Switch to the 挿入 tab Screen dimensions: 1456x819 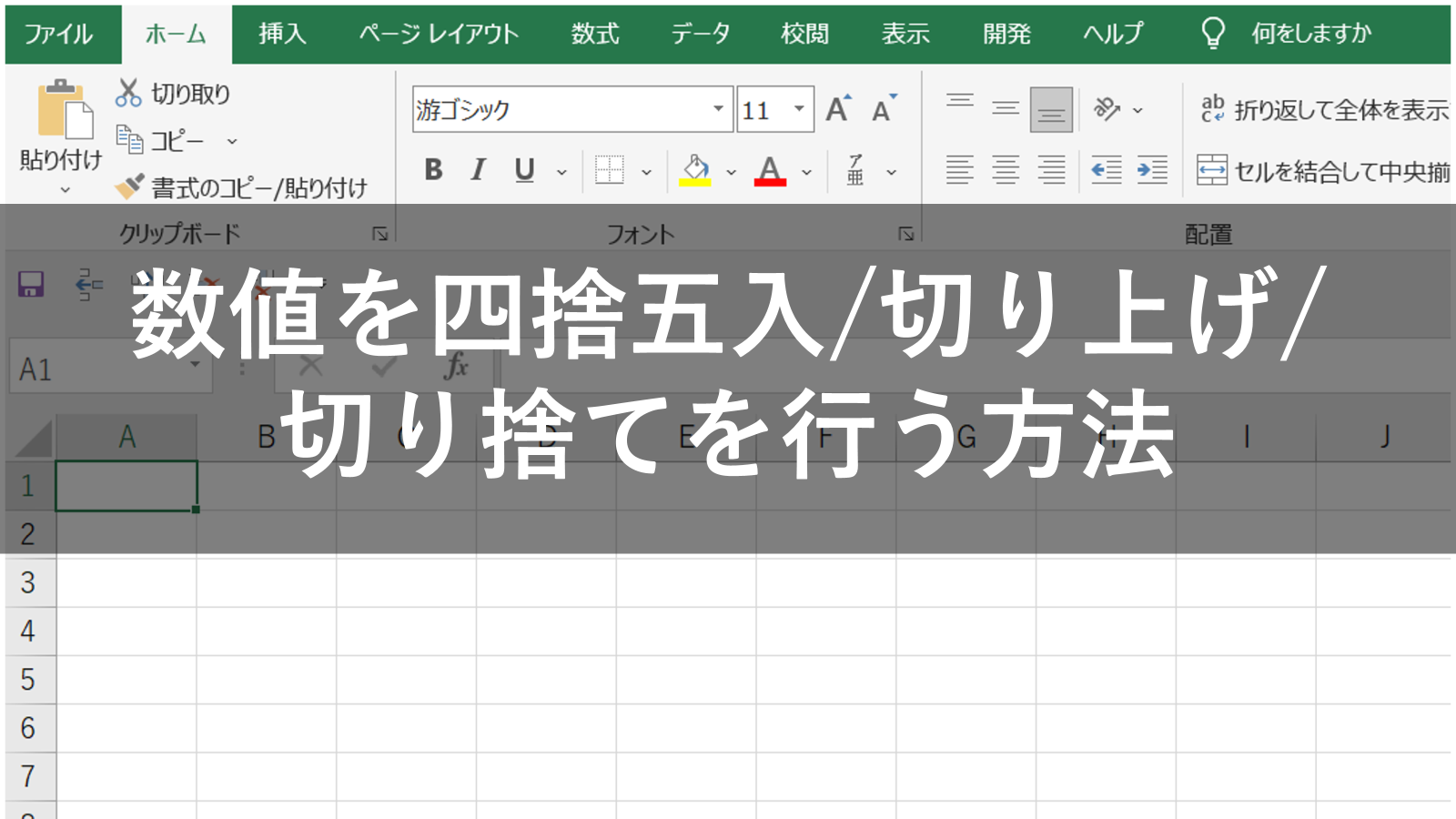pos(282,34)
